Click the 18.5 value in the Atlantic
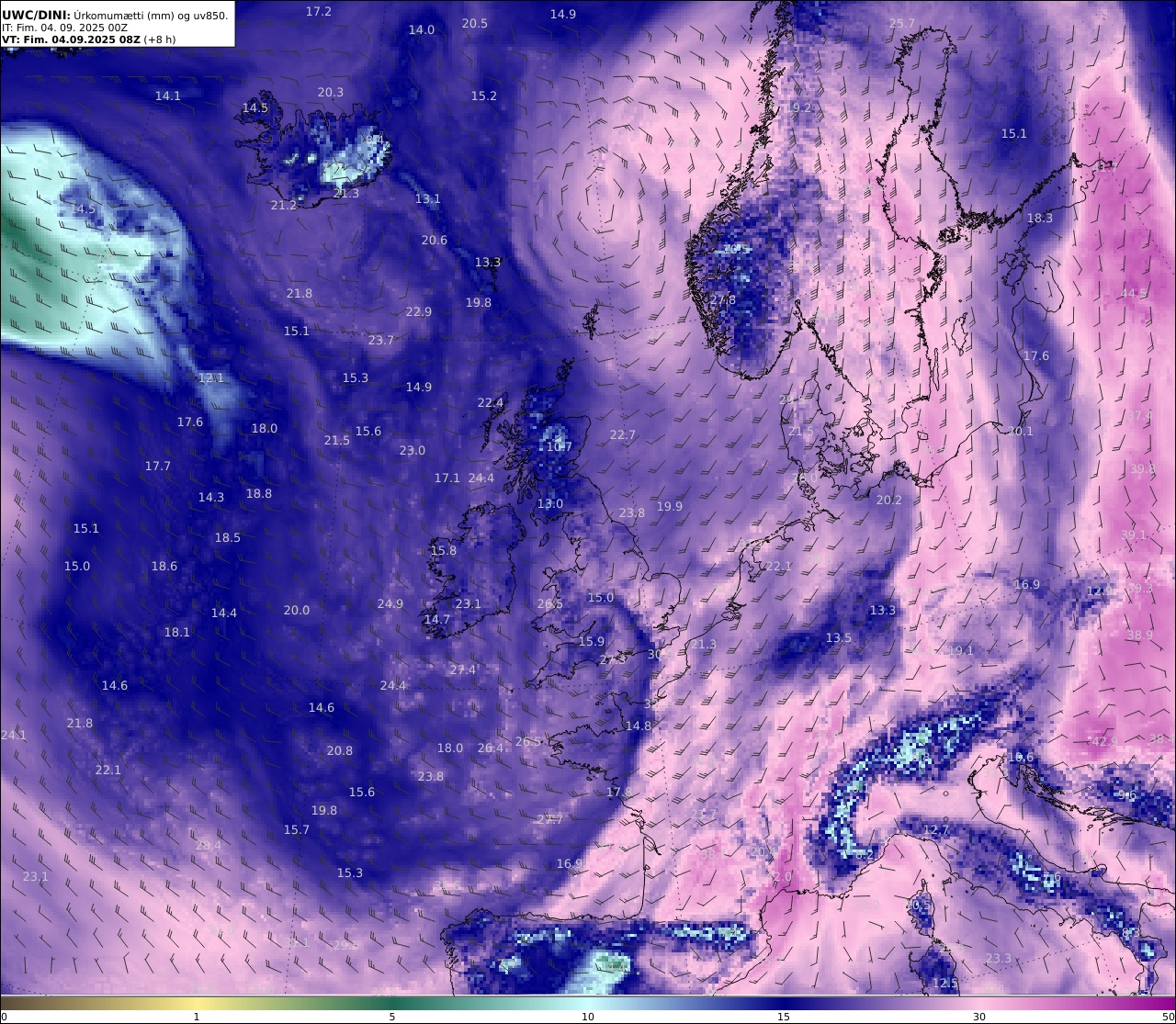Viewport: 1176px width, 1024px height. [x=228, y=538]
